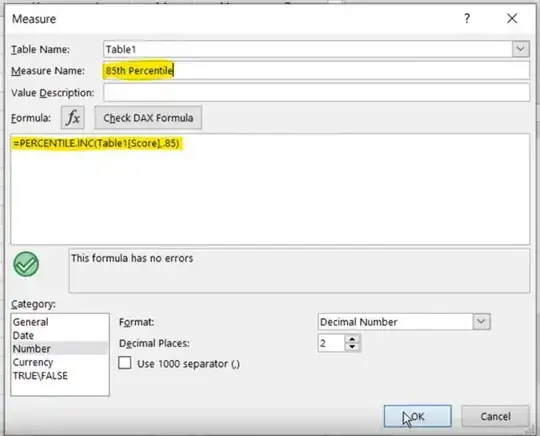
Task: Select Date category
Action: (60, 335)
